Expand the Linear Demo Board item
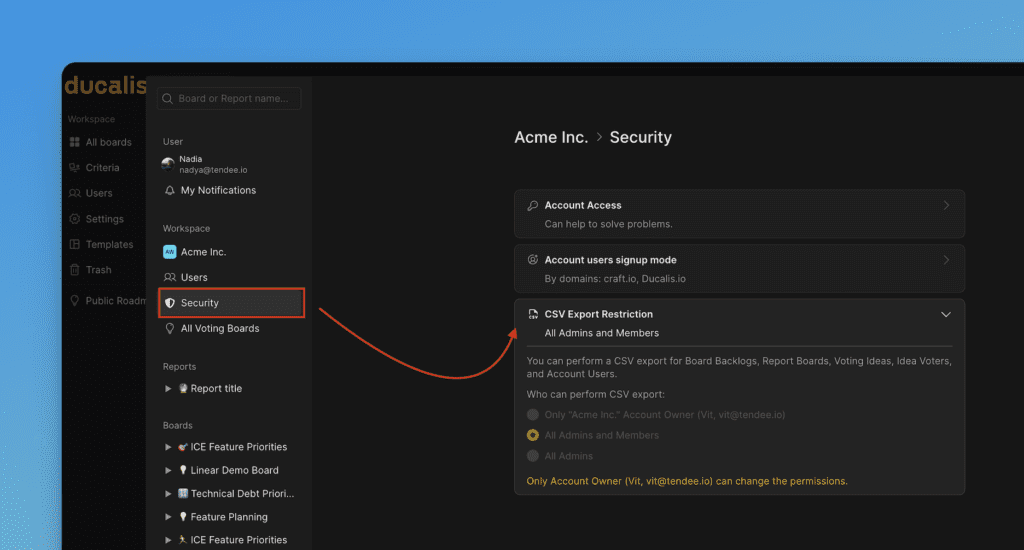Viewport: 1024px width, 550px height. point(168,470)
